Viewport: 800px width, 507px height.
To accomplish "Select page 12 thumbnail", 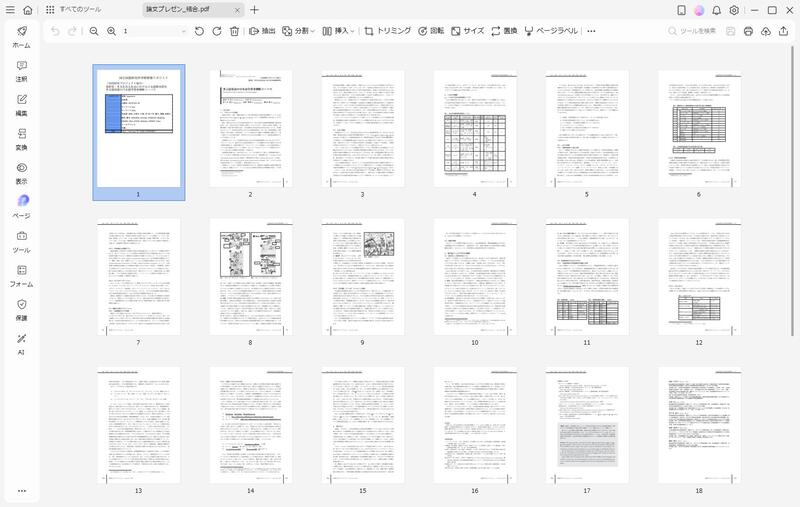I will coord(699,277).
